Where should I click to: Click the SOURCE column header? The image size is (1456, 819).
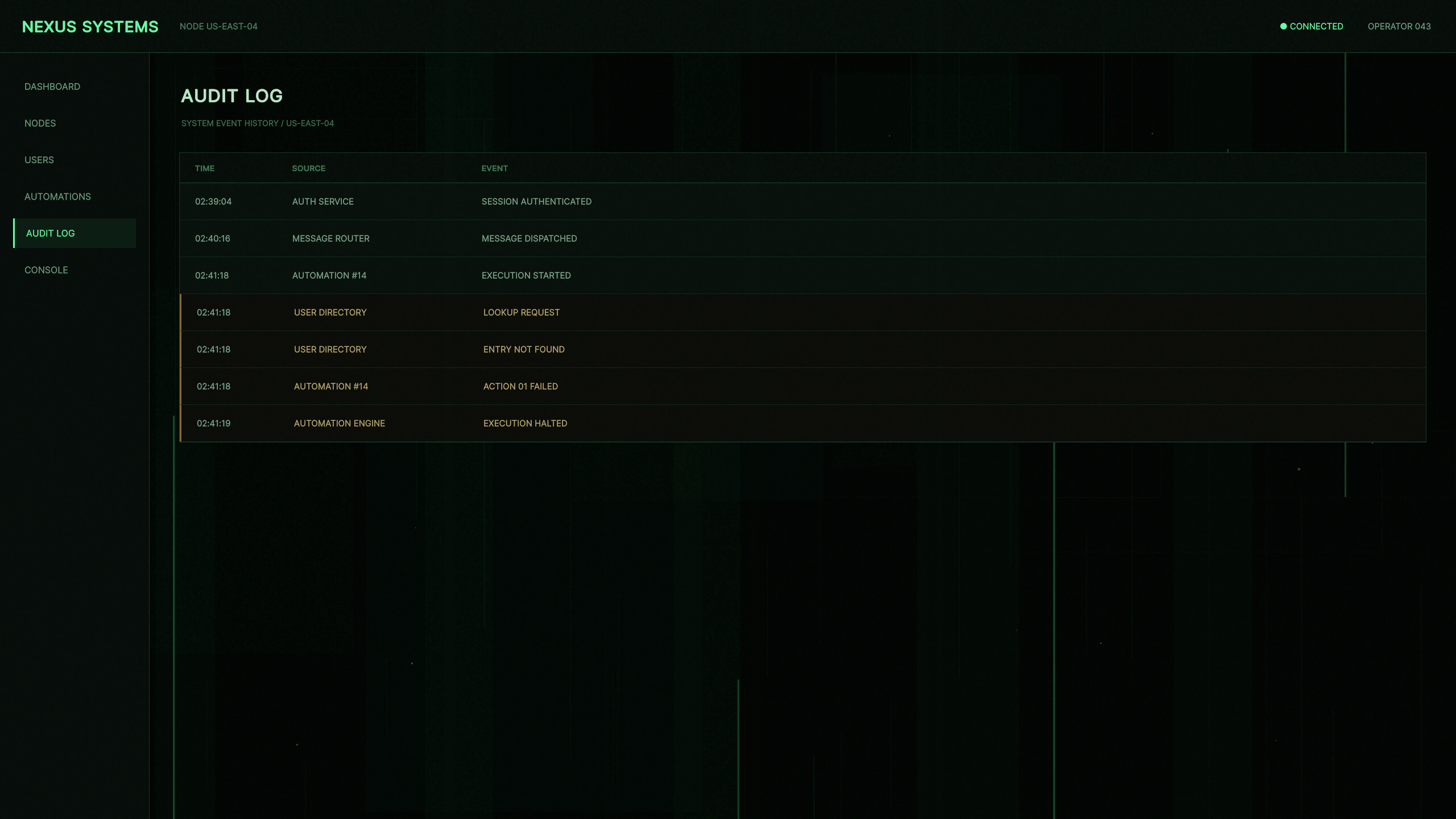pos(309,168)
